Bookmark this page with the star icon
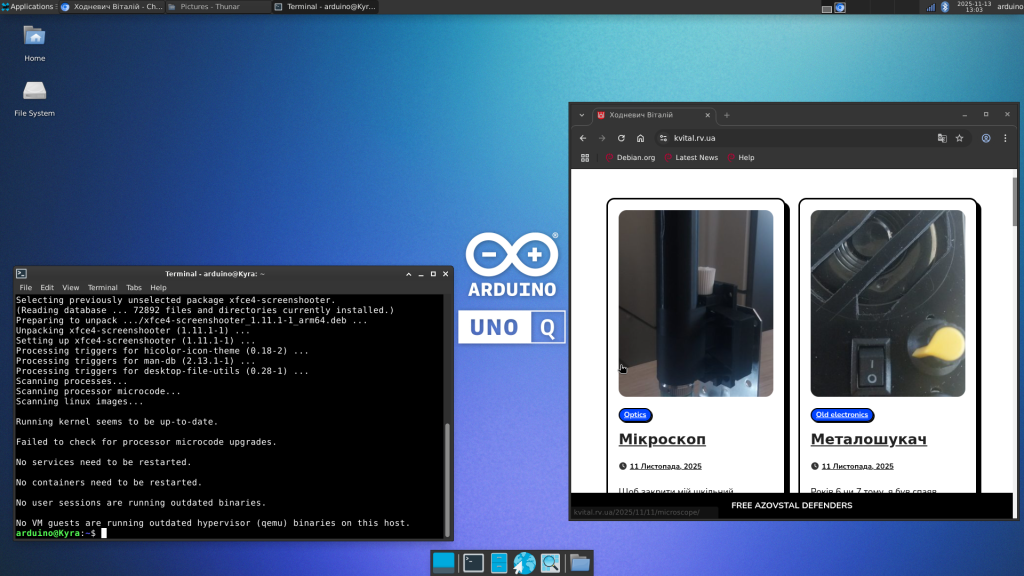 click(x=959, y=138)
